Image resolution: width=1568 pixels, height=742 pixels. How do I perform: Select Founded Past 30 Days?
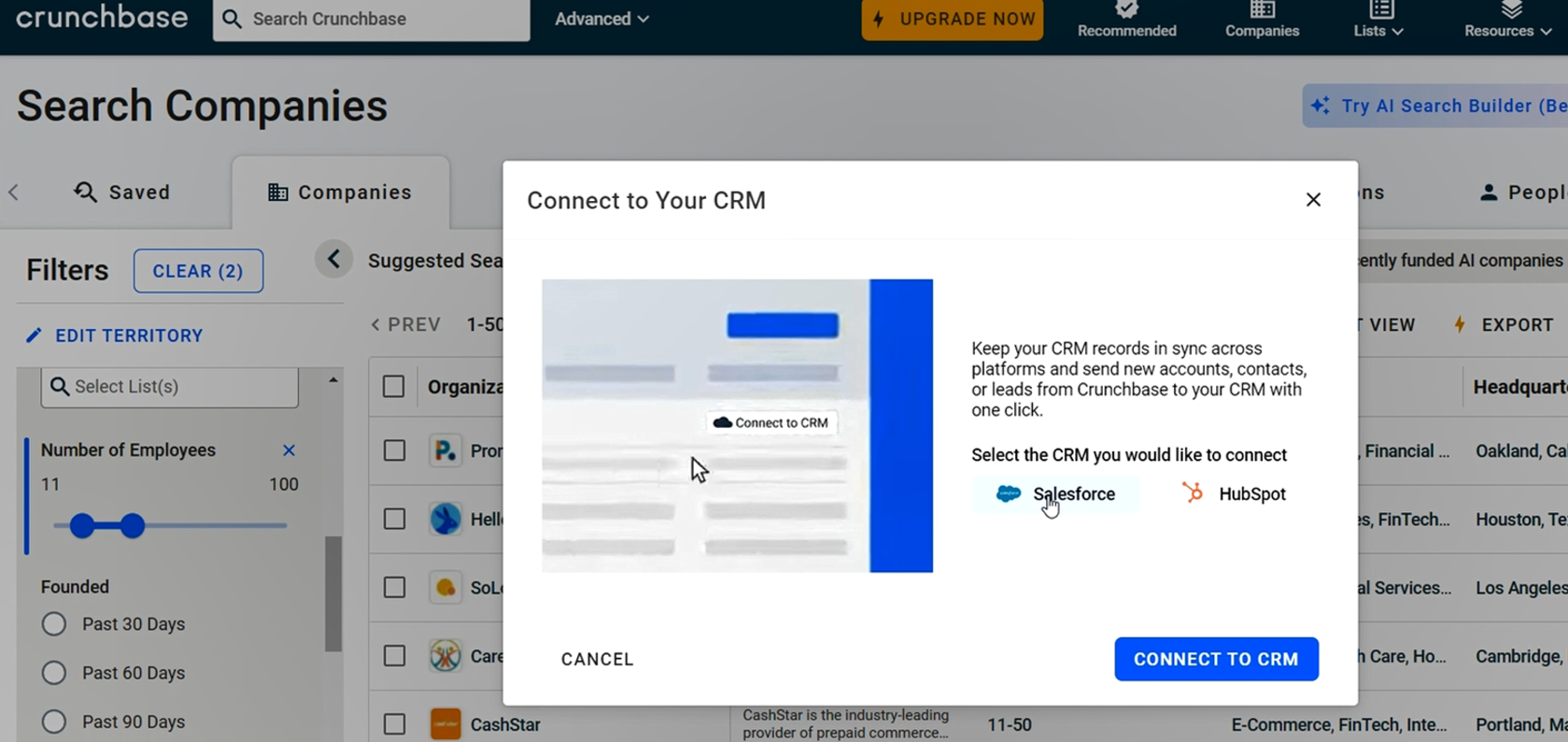[x=54, y=624]
